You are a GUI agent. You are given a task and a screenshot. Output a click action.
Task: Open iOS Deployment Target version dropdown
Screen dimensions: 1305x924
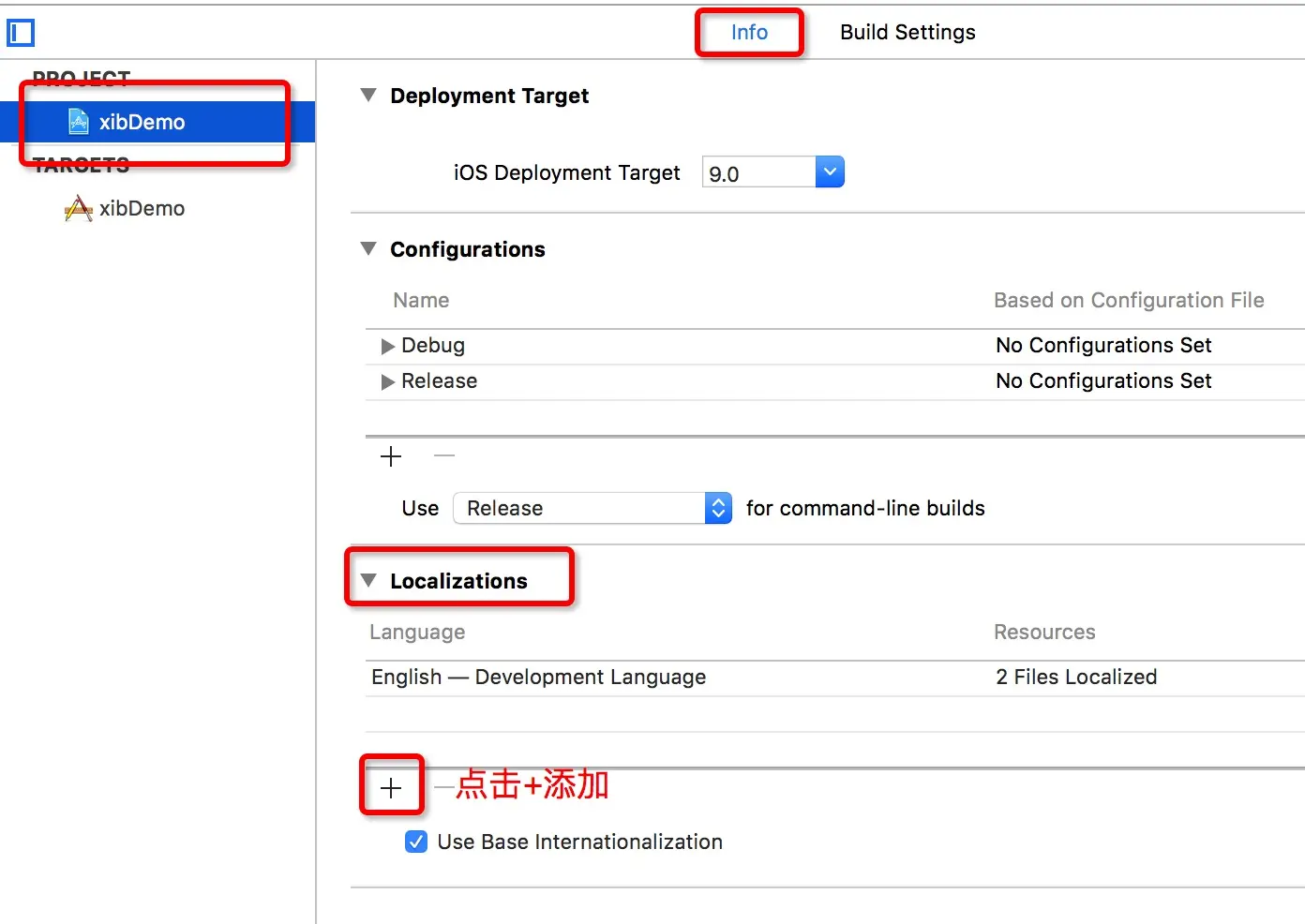pos(830,172)
